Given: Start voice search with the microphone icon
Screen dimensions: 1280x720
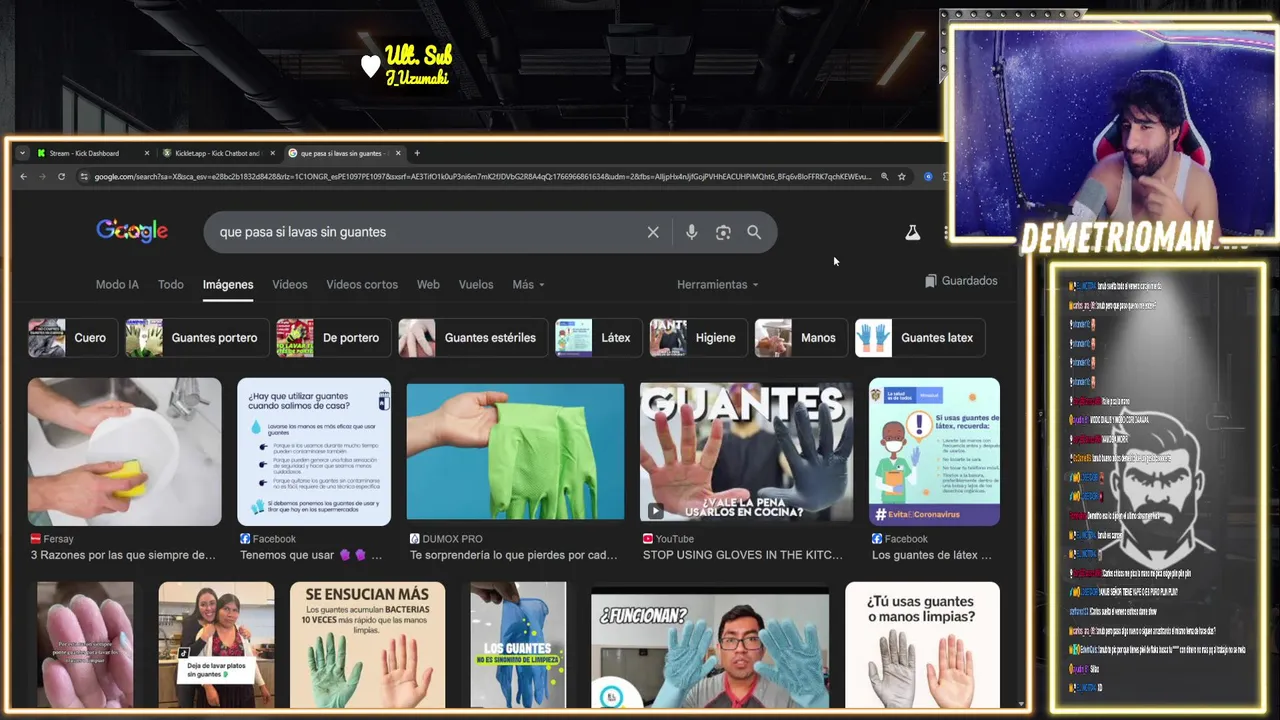Looking at the screenshot, I should click(x=691, y=232).
